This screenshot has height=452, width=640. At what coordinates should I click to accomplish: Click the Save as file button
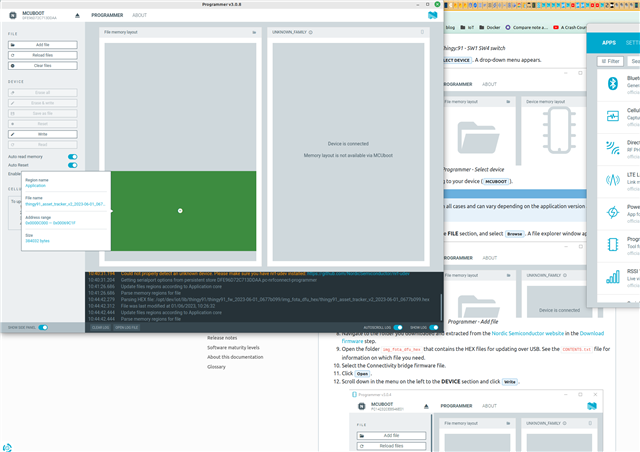pyautogui.click(x=42, y=114)
